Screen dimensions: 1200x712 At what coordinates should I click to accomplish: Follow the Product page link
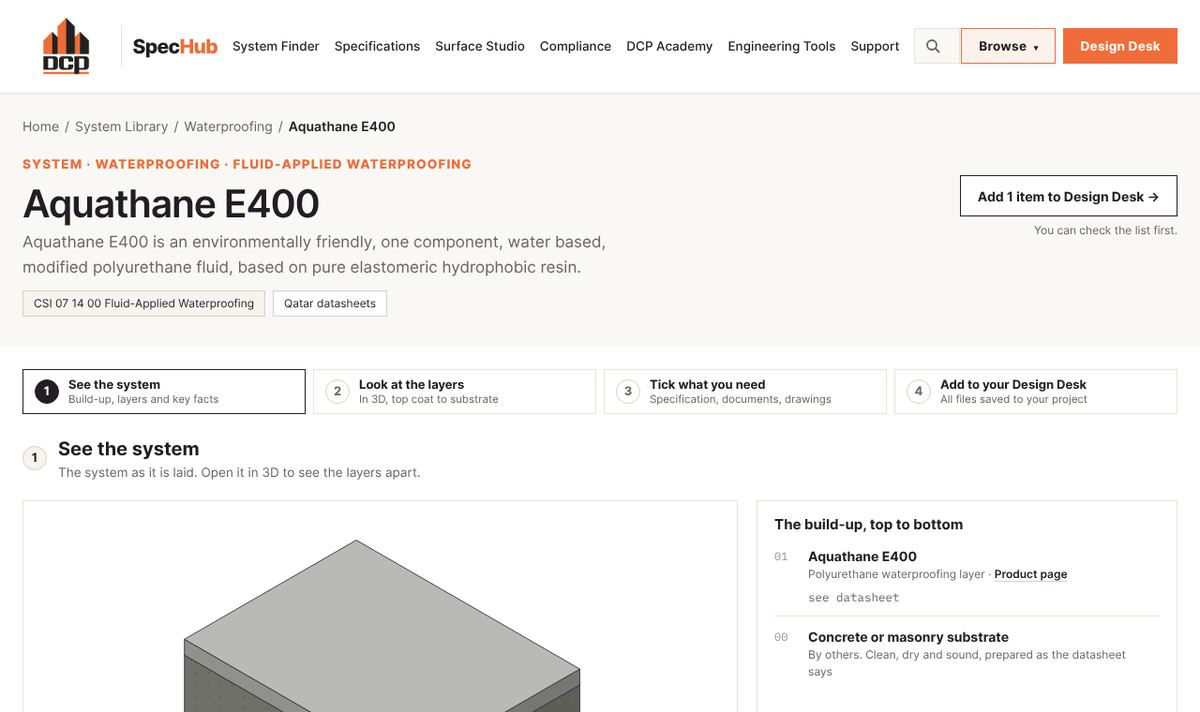click(x=1031, y=575)
